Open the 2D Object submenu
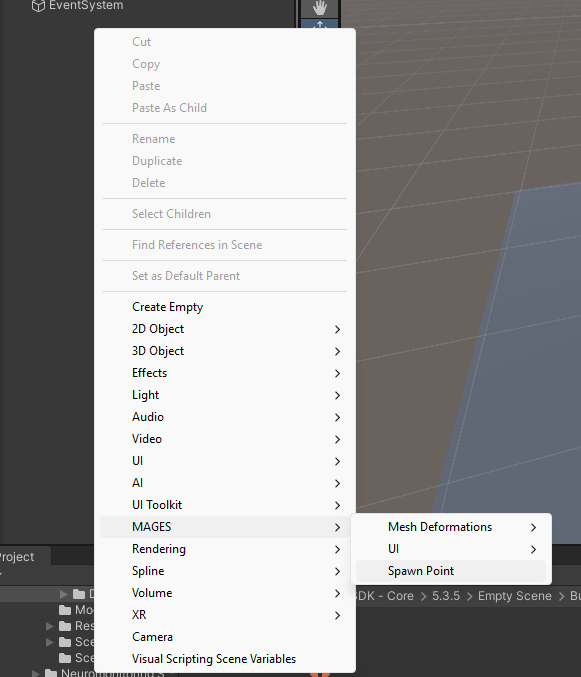This screenshot has height=677, width=581. [224, 329]
